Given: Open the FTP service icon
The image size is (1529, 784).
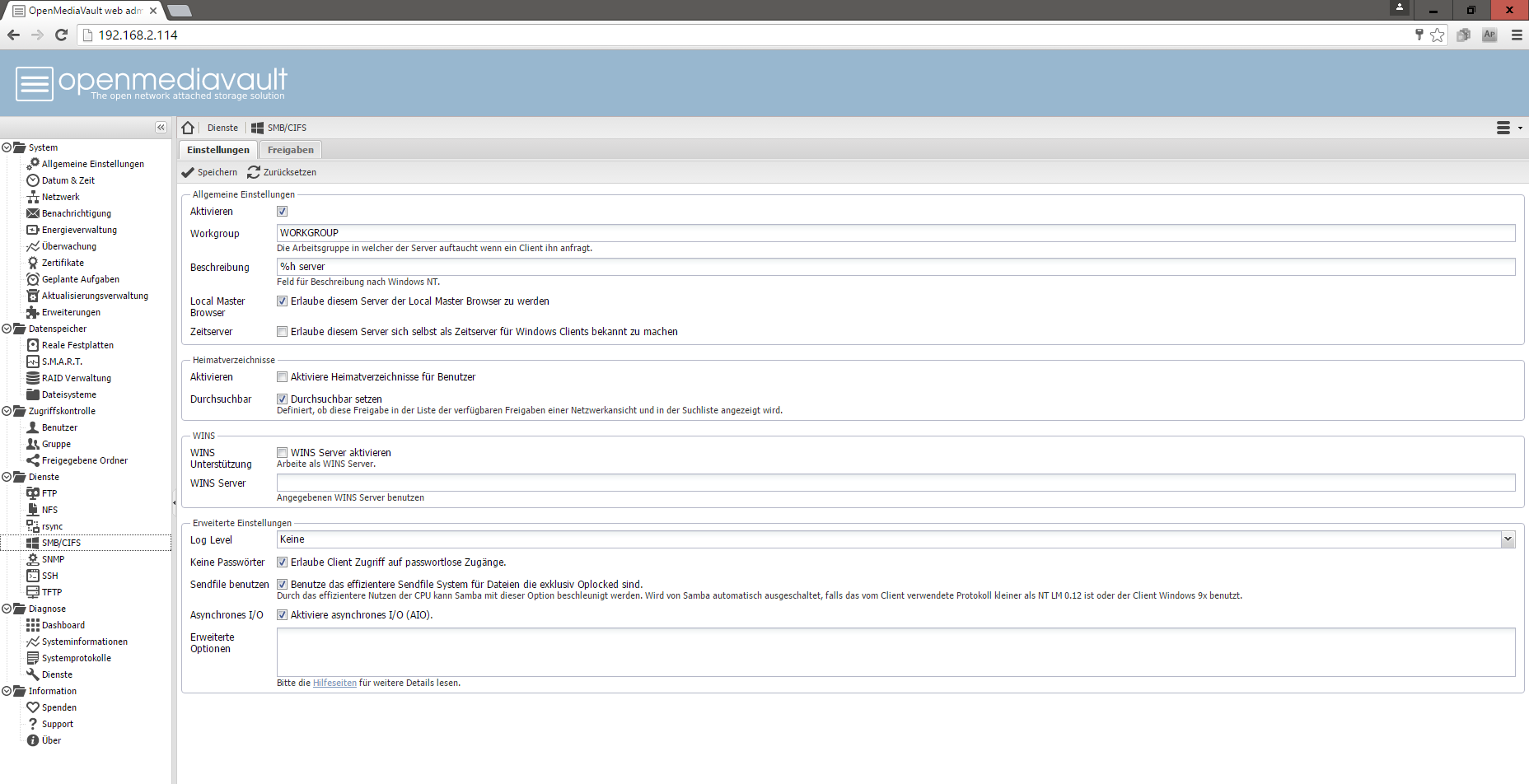Looking at the screenshot, I should tap(33, 493).
